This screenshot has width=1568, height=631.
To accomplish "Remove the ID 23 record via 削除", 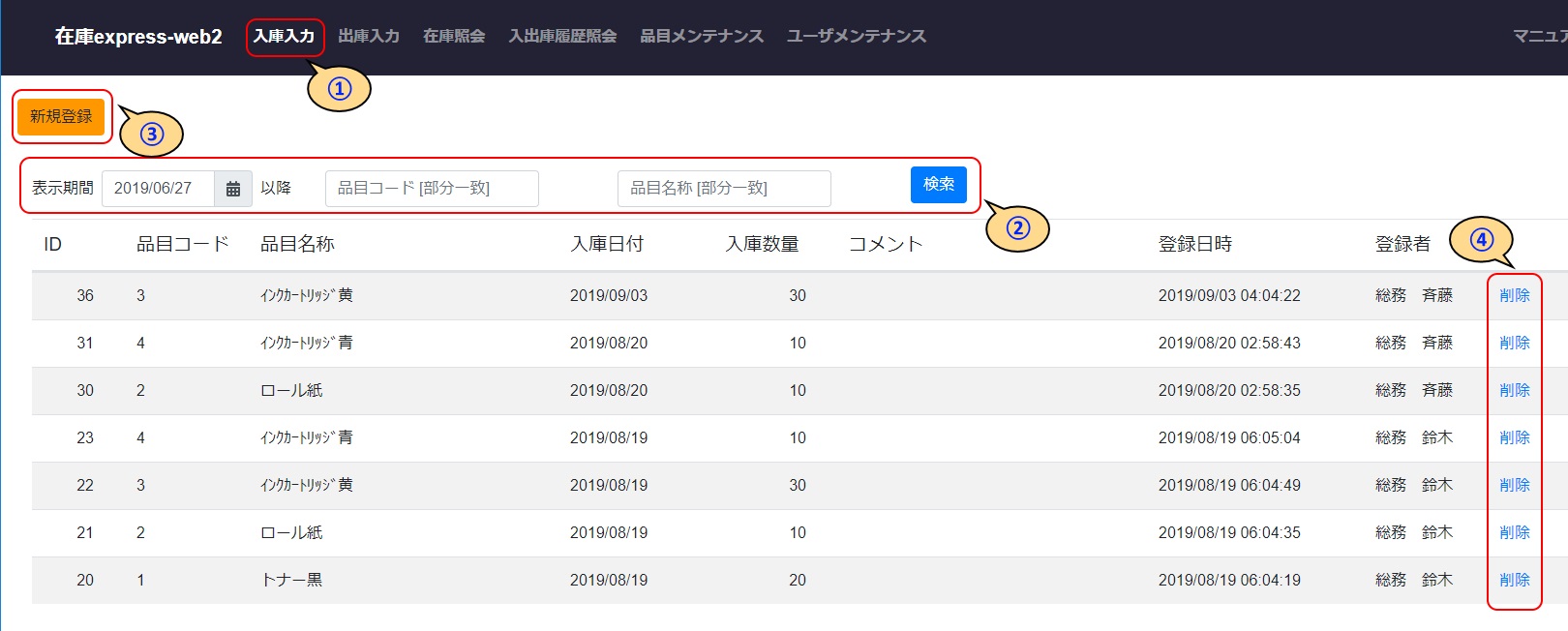I will pyautogui.click(x=1514, y=437).
